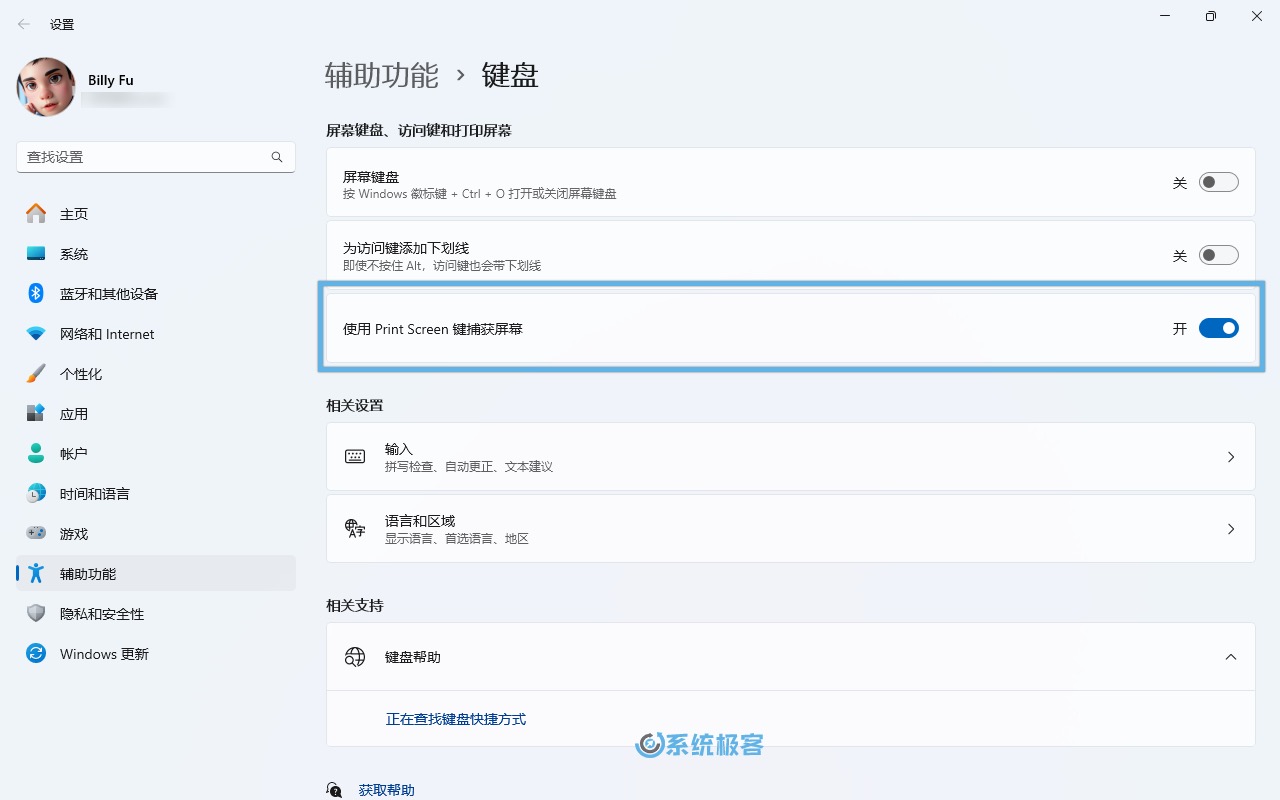Click the keyboard icon in the 输入 row
The image size is (1280, 800).
(x=355, y=456)
